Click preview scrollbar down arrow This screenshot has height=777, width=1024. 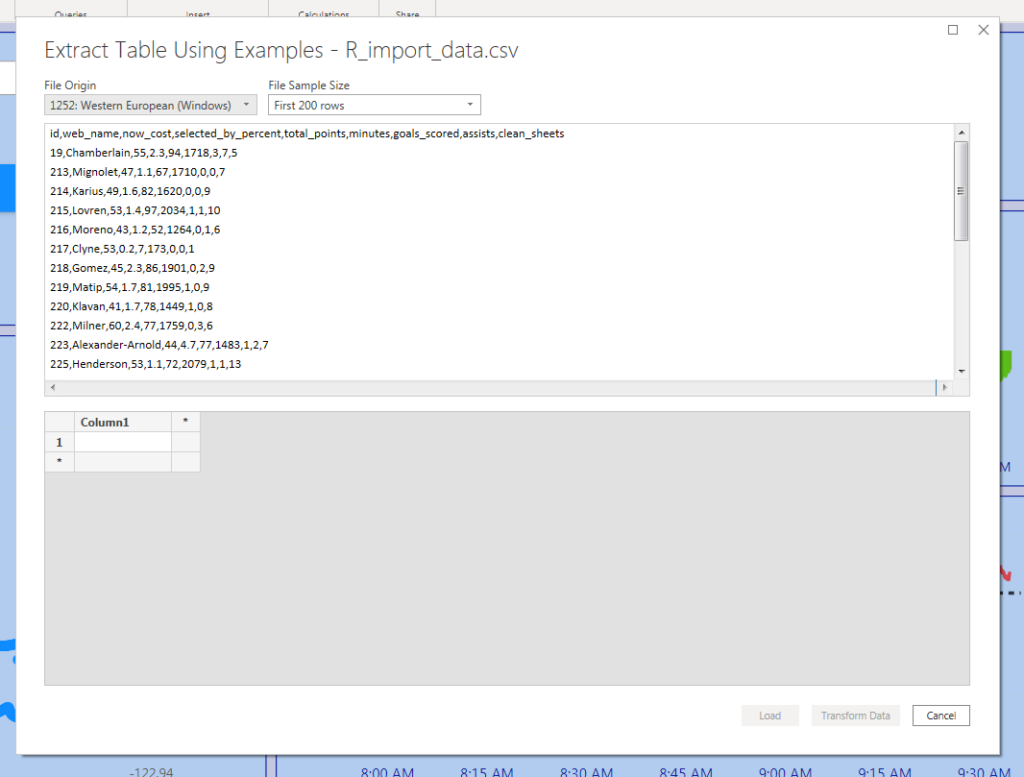[961, 371]
